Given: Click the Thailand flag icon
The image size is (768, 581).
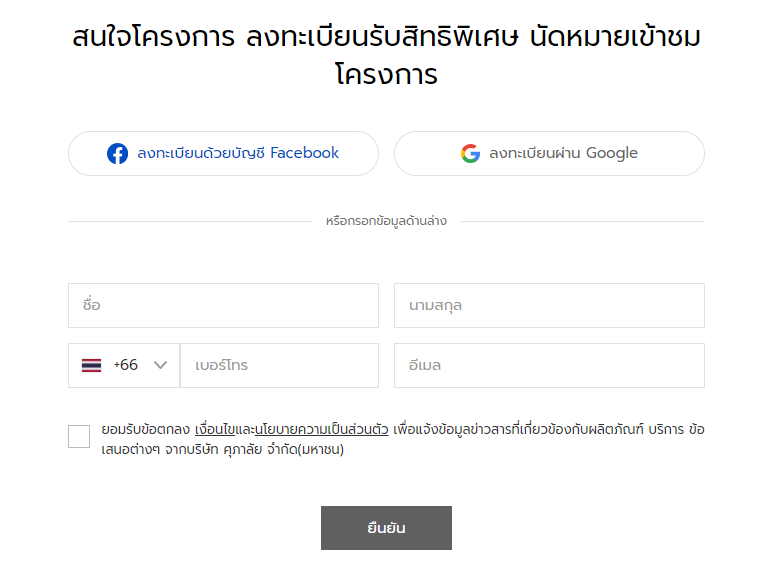Looking at the screenshot, I should click(92, 365).
